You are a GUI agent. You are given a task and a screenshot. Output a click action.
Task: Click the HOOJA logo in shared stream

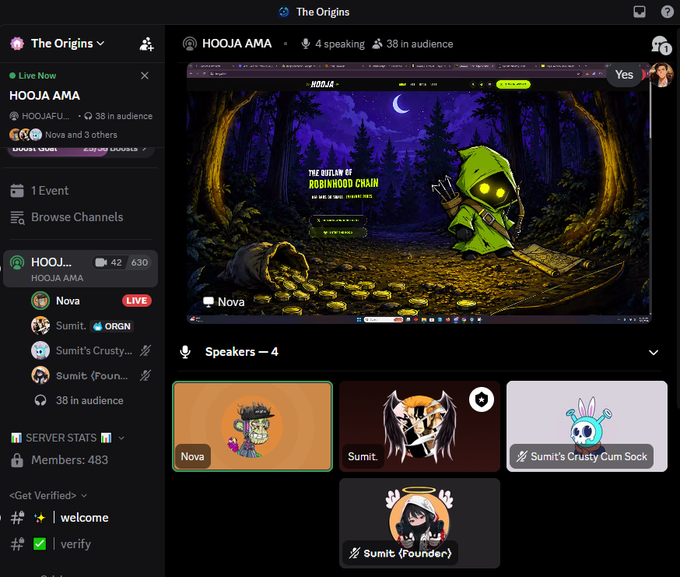(322, 84)
